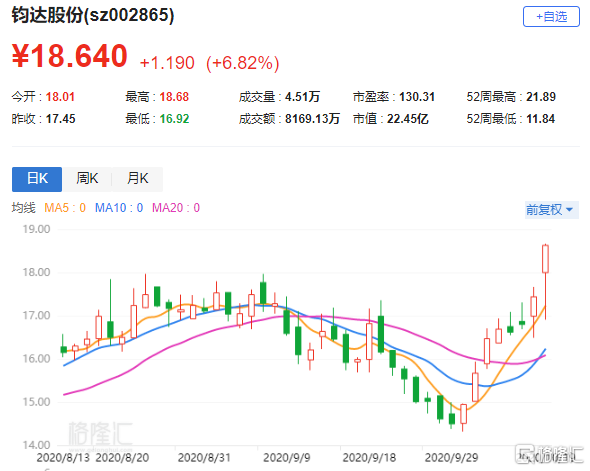Click today's open value 18.01
This screenshot has height=471, width=590.
[x=60, y=97]
